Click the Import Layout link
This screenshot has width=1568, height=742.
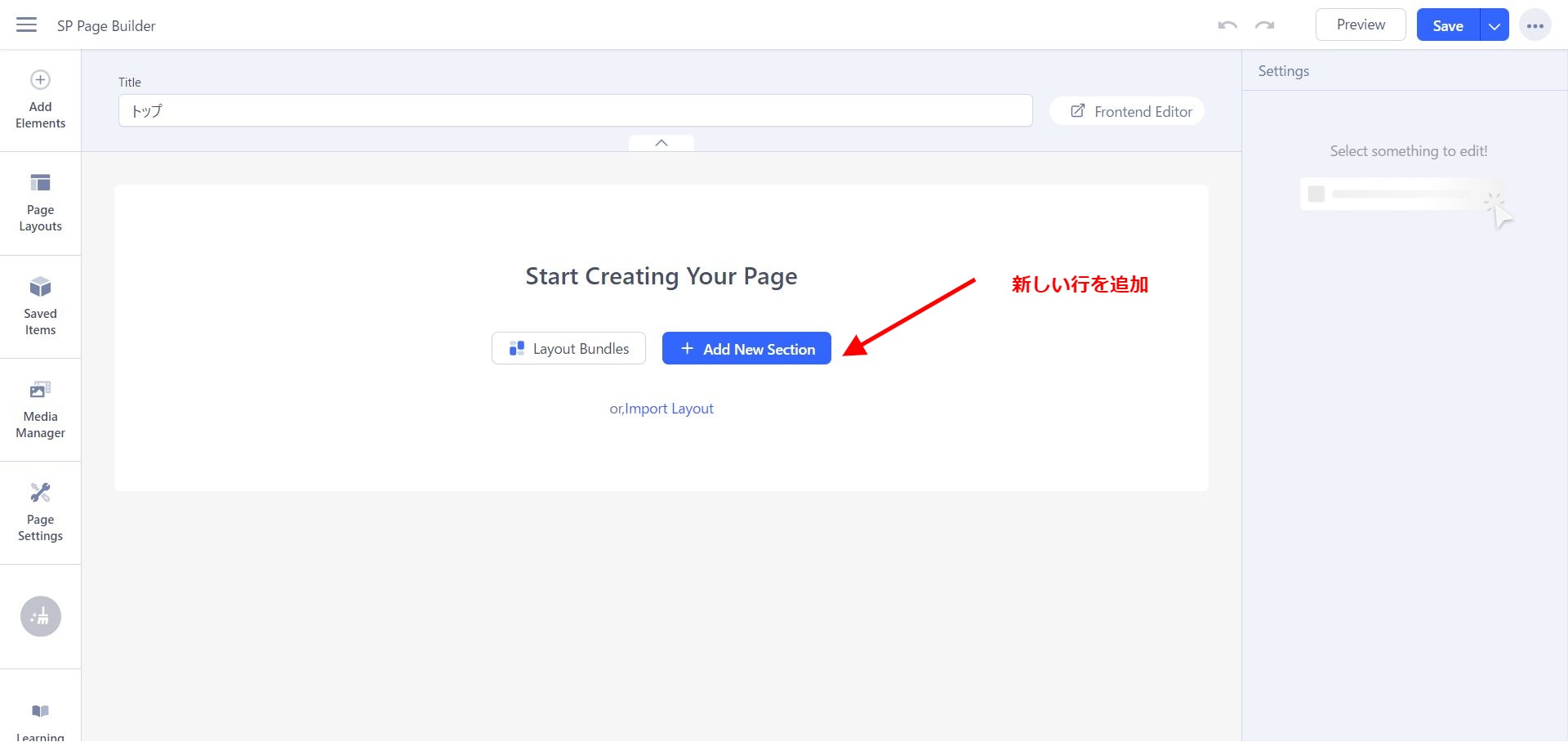tap(669, 409)
